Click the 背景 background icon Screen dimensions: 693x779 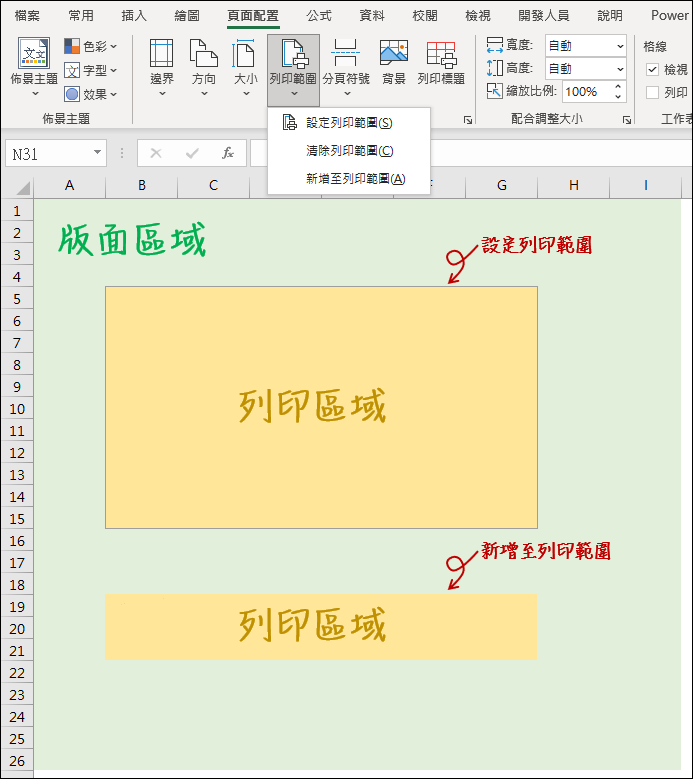click(x=394, y=53)
